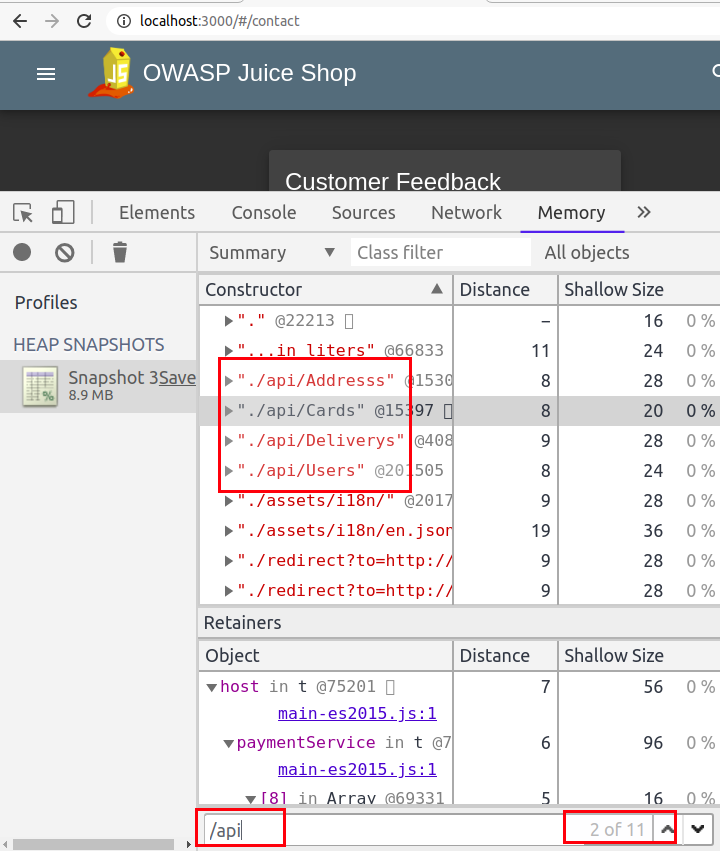Click the Constructor column sort arrow

pos(437,289)
